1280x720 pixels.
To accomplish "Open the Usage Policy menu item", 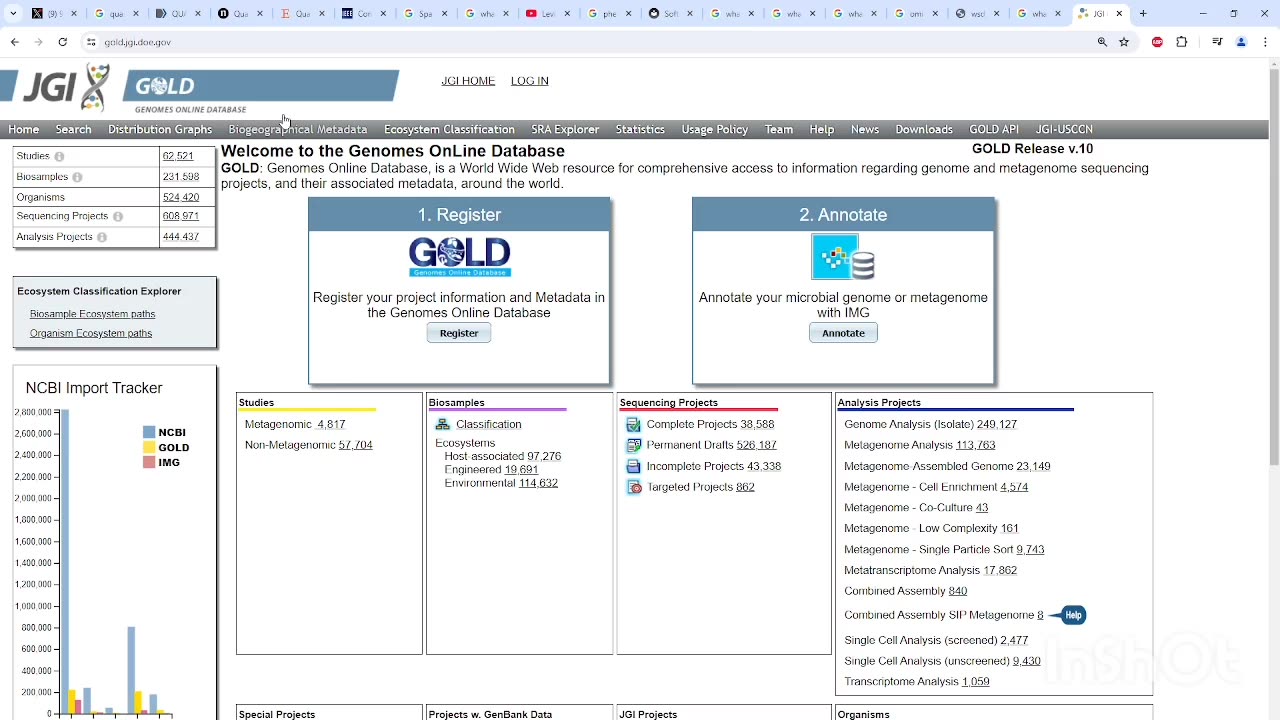I will coord(715,130).
